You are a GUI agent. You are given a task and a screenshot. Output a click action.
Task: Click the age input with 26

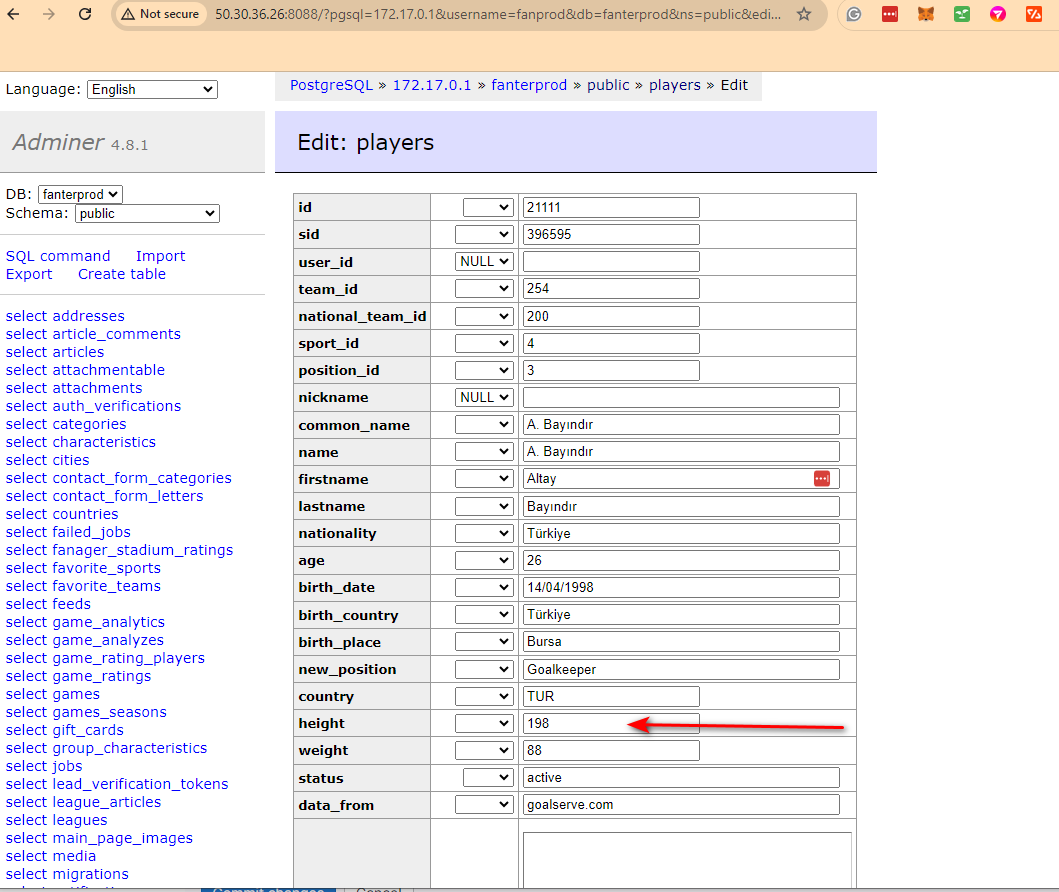[681, 560]
